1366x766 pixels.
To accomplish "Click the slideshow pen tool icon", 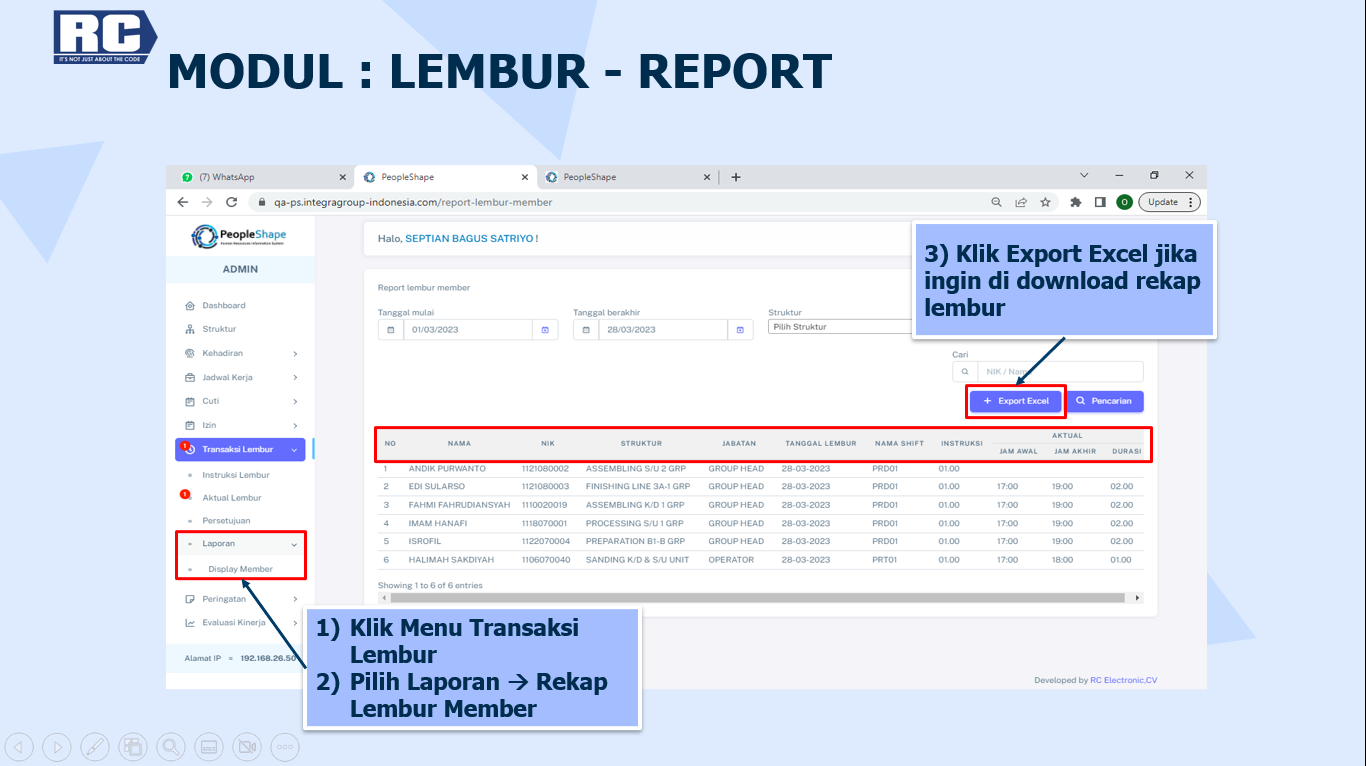I will click(x=94, y=746).
